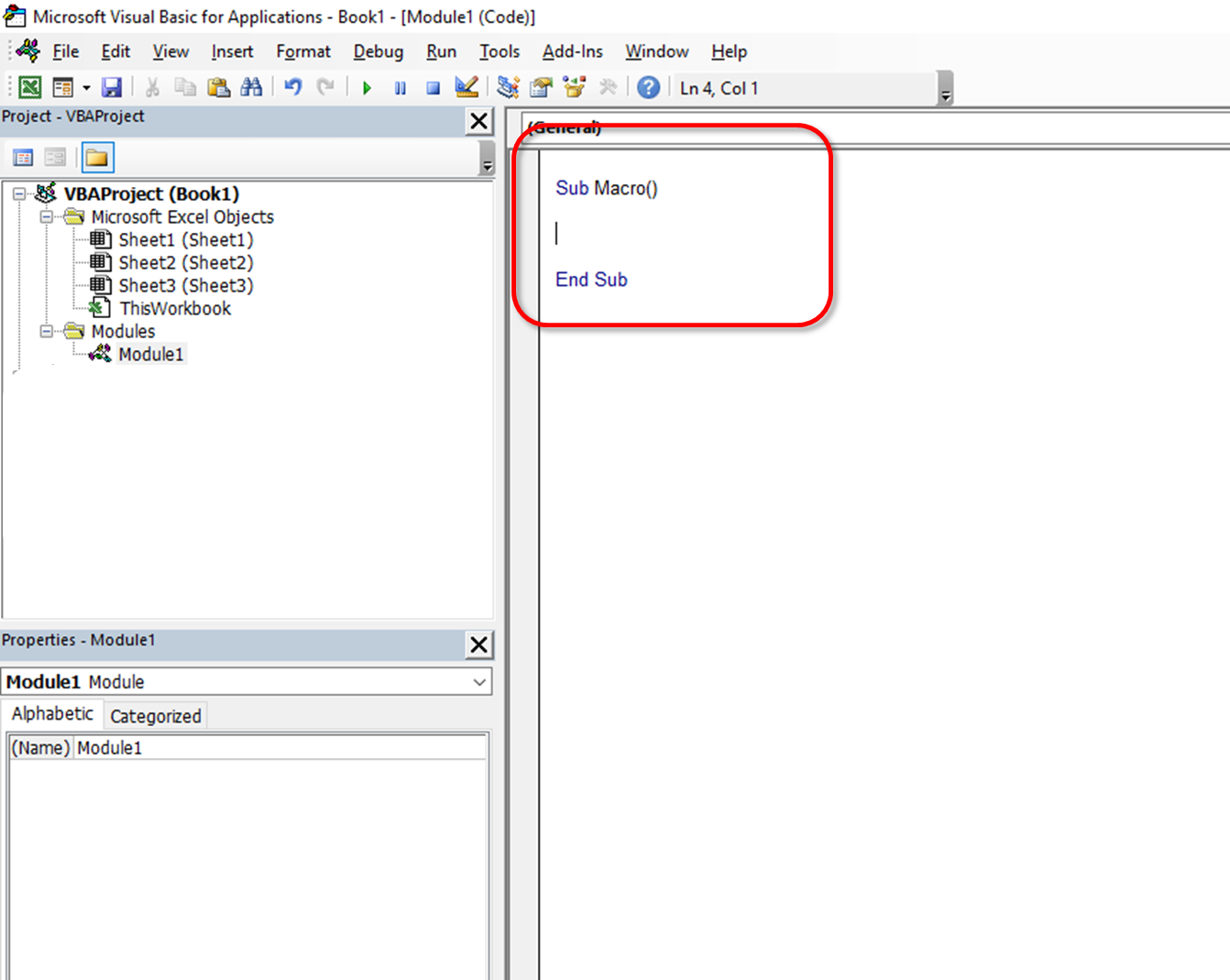The height and width of the screenshot is (980, 1230).
Task: Toggle Folders button in Project pane
Action: [x=97, y=158]
